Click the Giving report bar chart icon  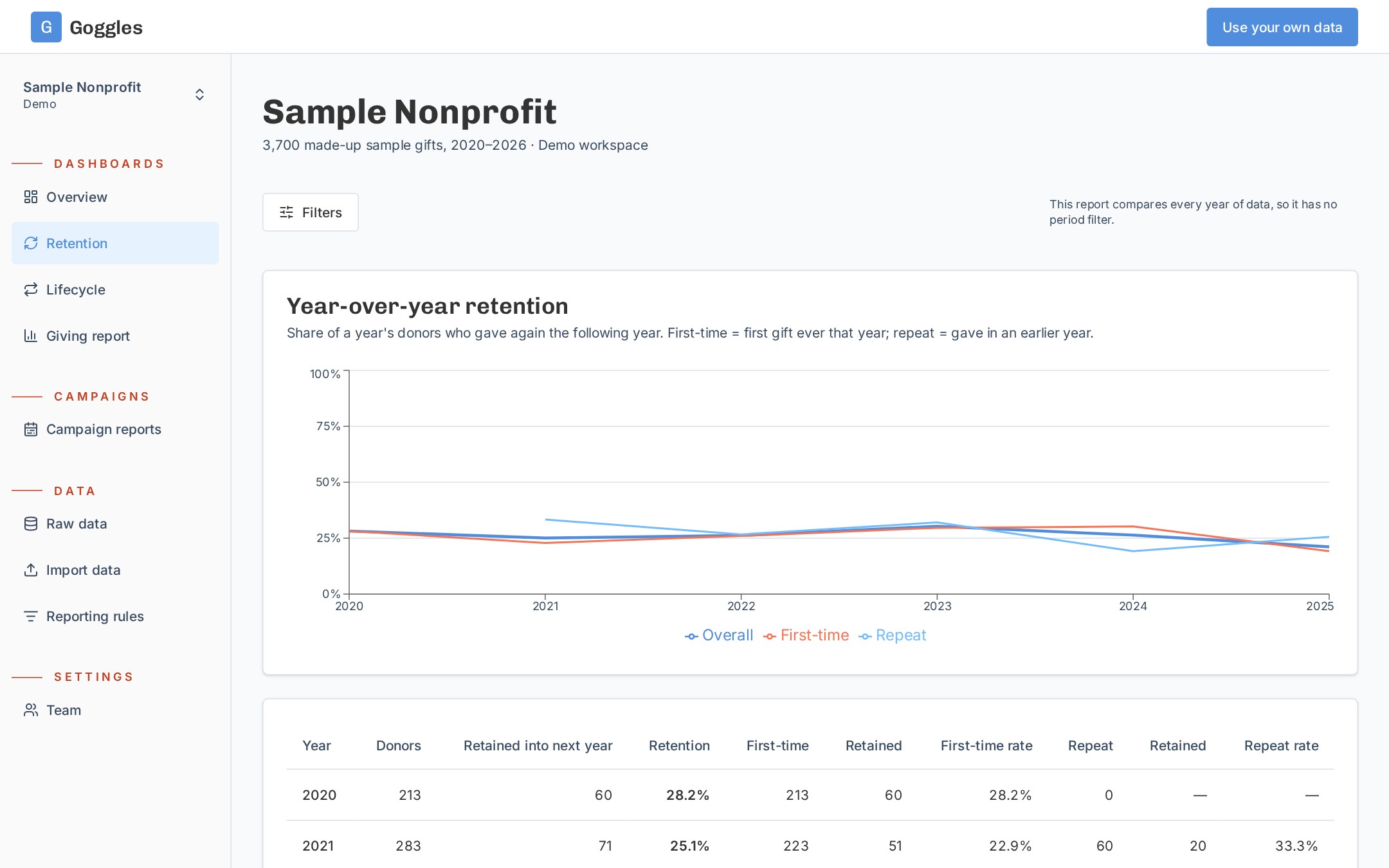click(x=31, y=336)
